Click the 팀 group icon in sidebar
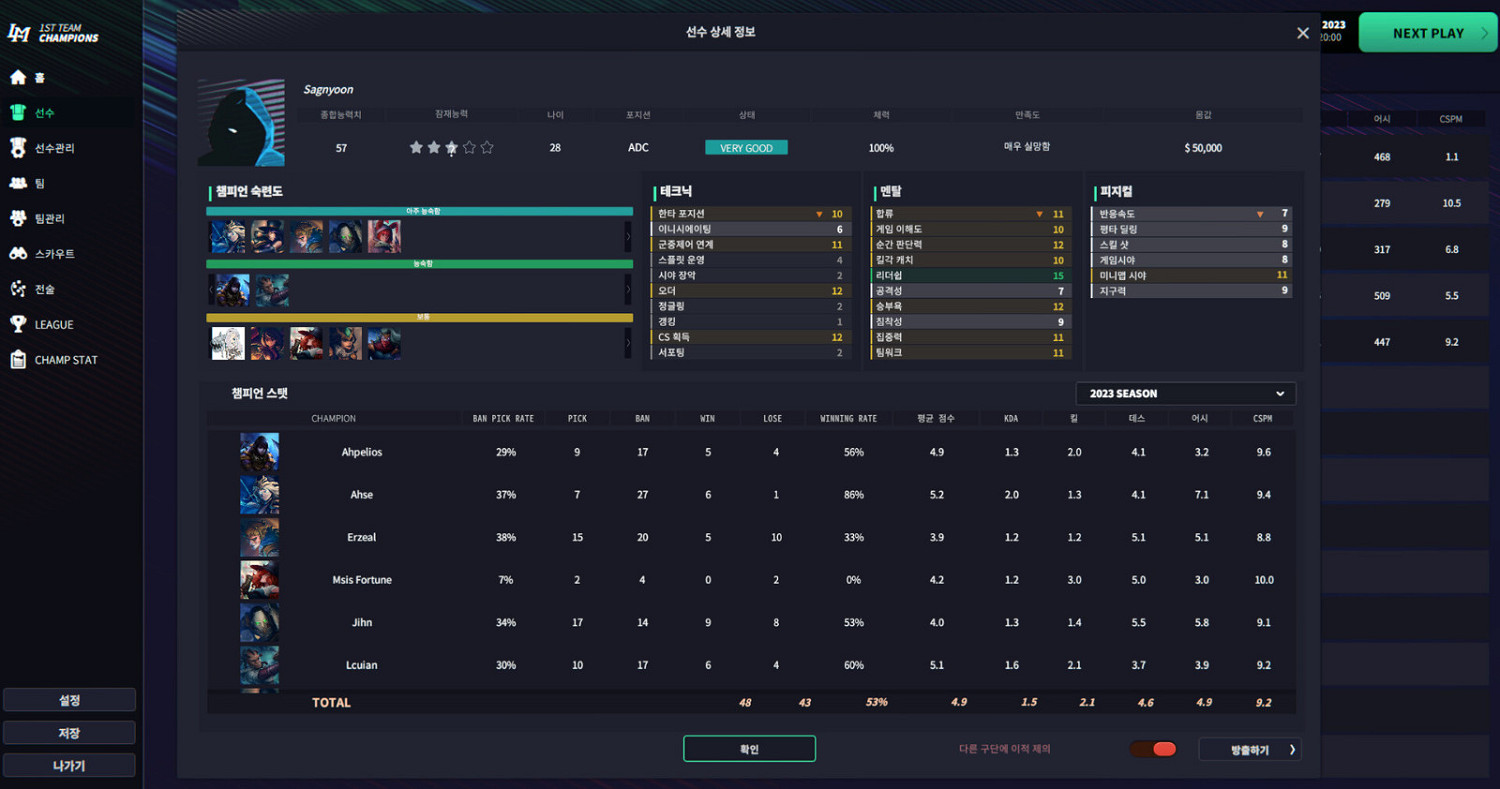 (x=18, y=183)
